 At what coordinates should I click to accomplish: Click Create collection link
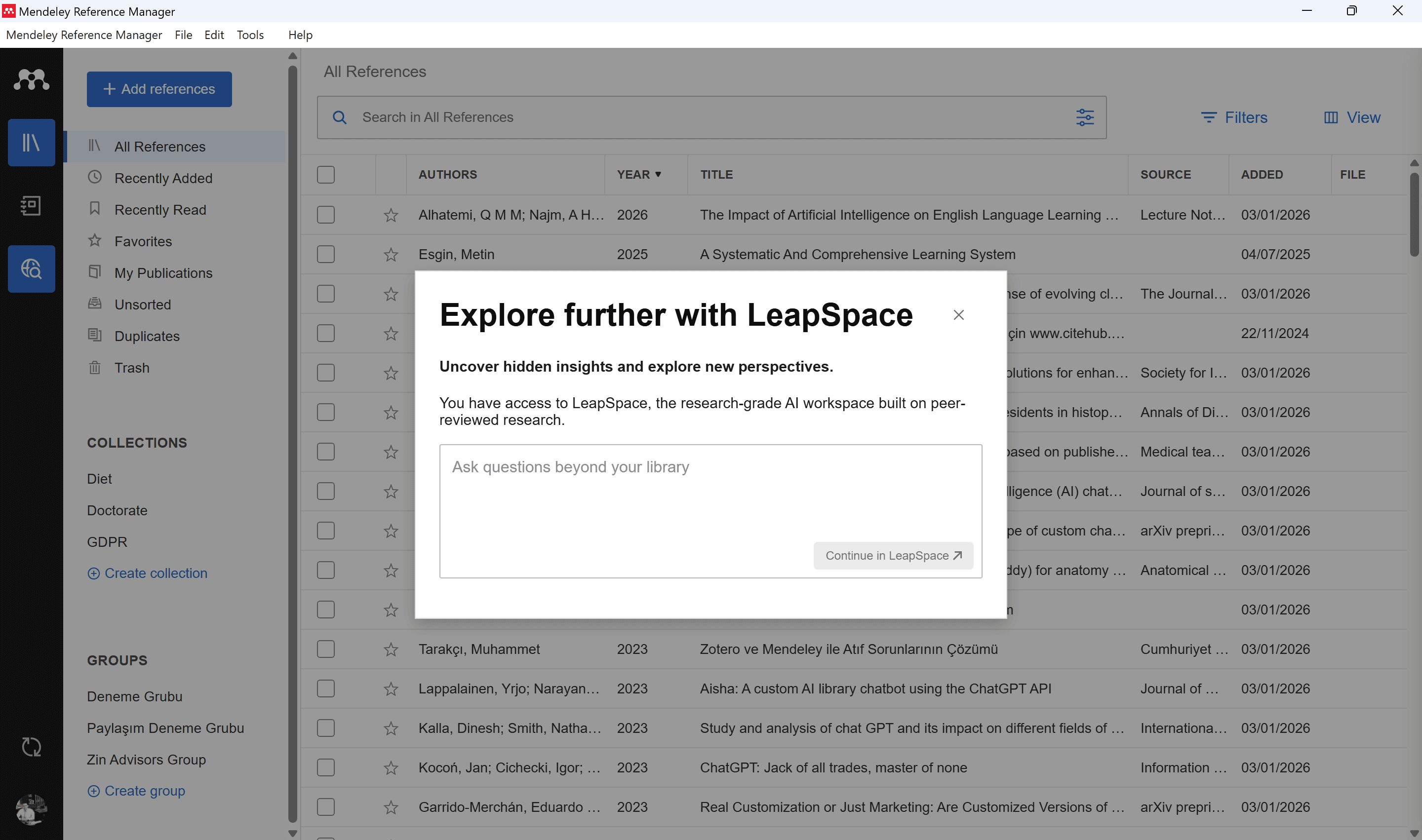[147, 573]
